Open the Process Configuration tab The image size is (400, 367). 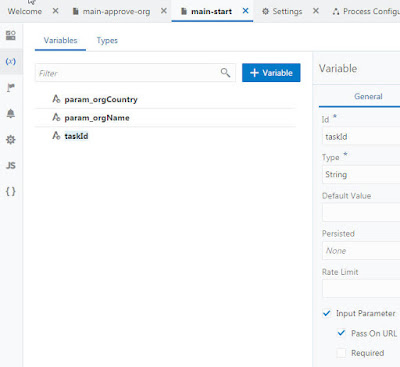(x=371, y=11)
